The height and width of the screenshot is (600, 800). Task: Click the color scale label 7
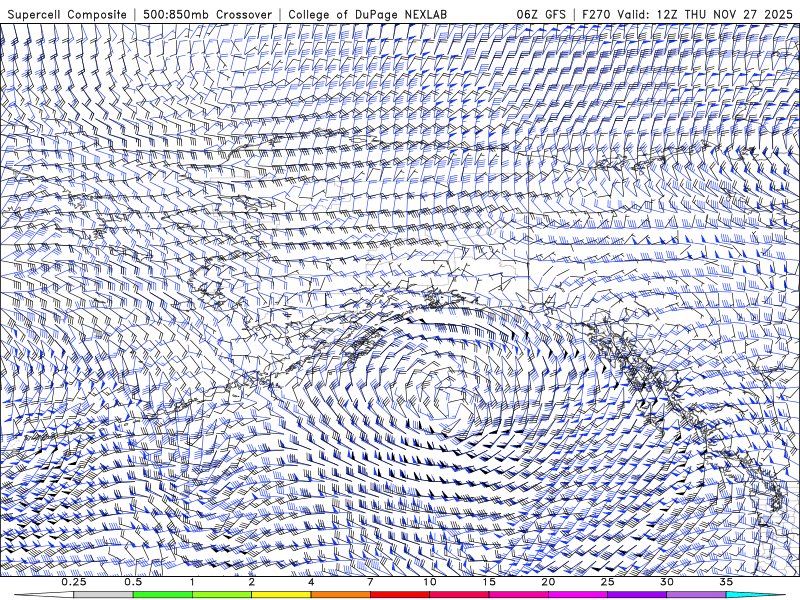pyautogui.click(x=370, y=582)
